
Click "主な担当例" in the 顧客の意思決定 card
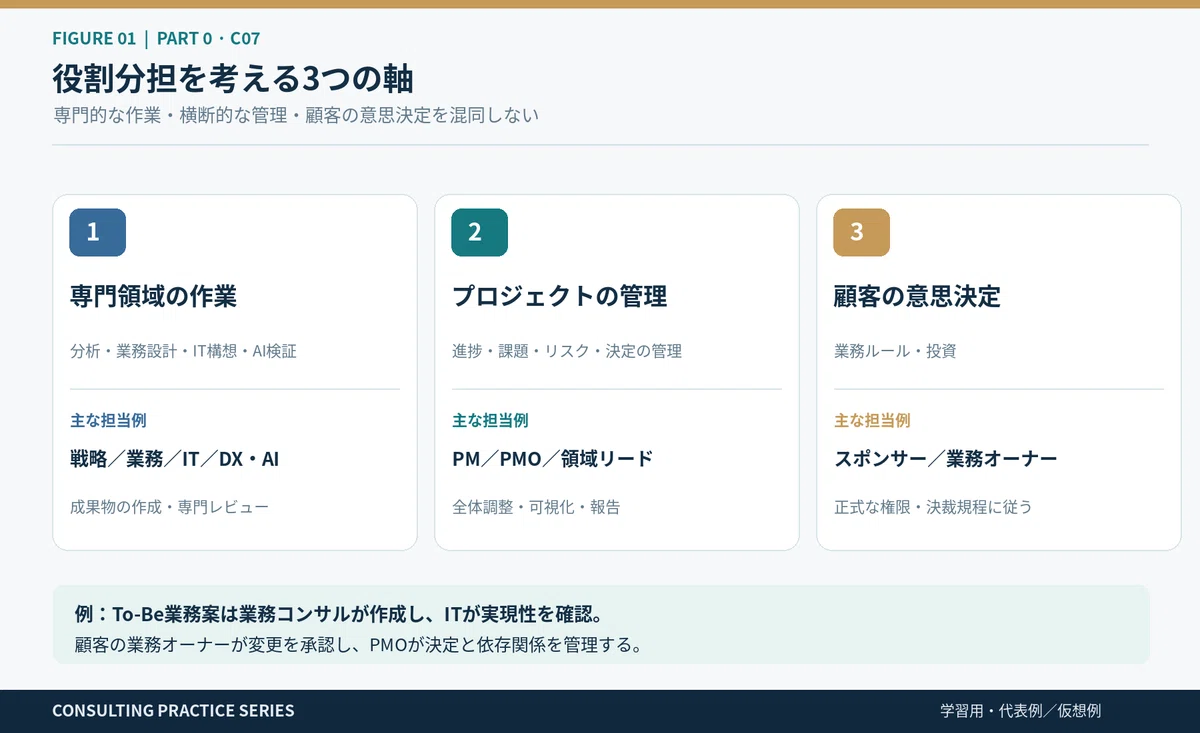point(872,421)
